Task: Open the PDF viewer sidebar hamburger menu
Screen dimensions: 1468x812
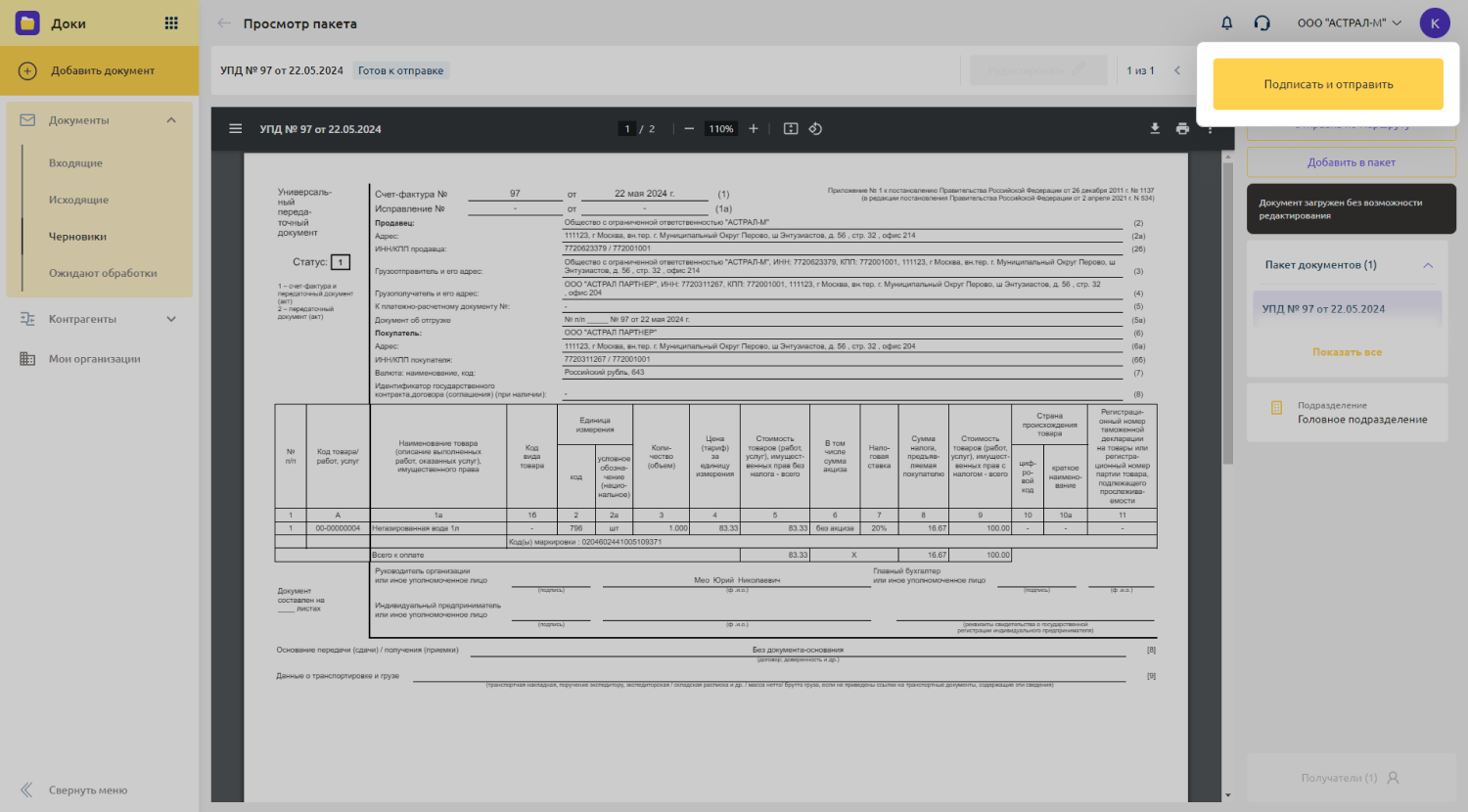Action: pos(236,129)
